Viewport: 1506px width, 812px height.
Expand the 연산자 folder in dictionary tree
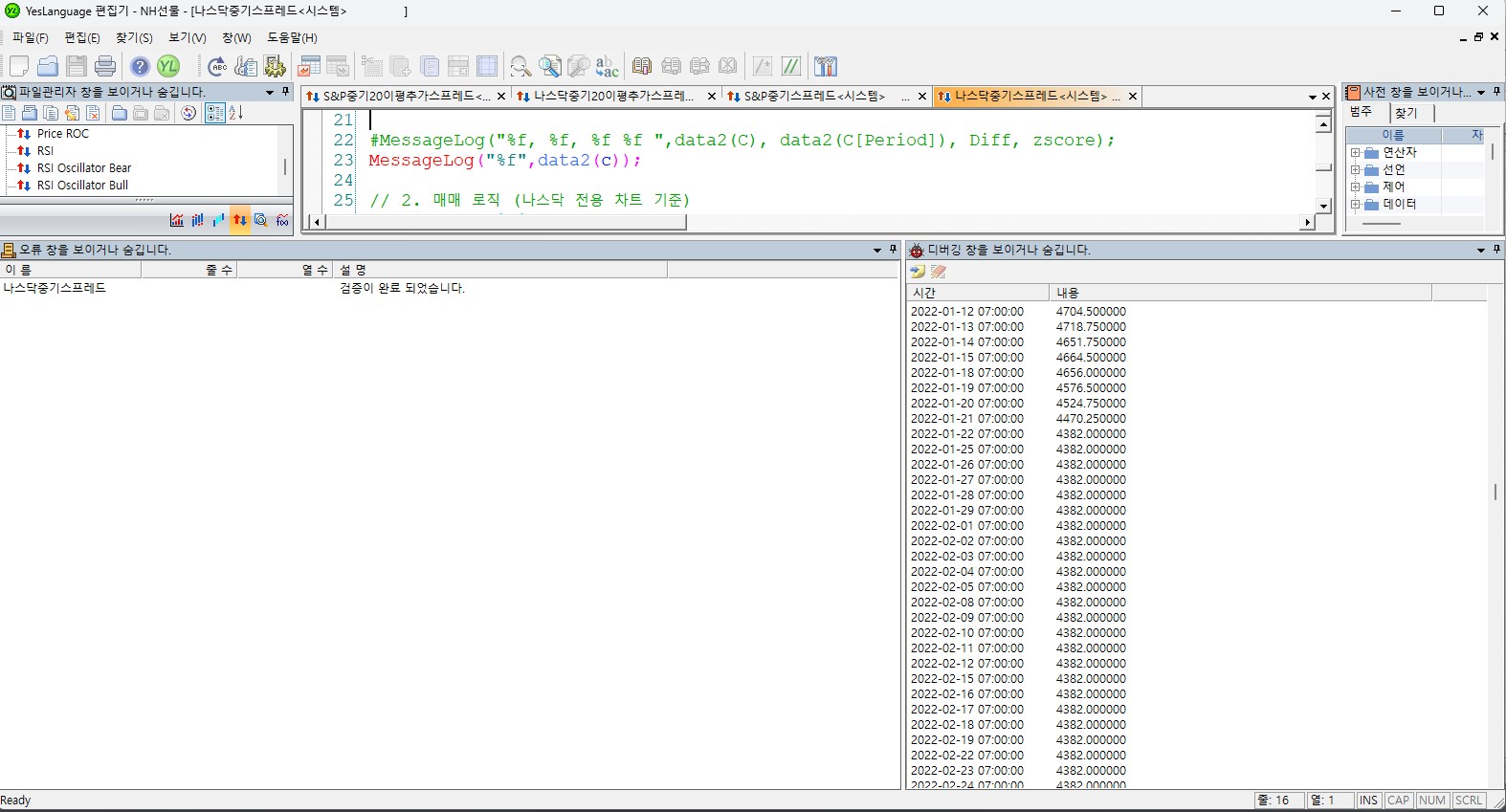click(1355, 153)
